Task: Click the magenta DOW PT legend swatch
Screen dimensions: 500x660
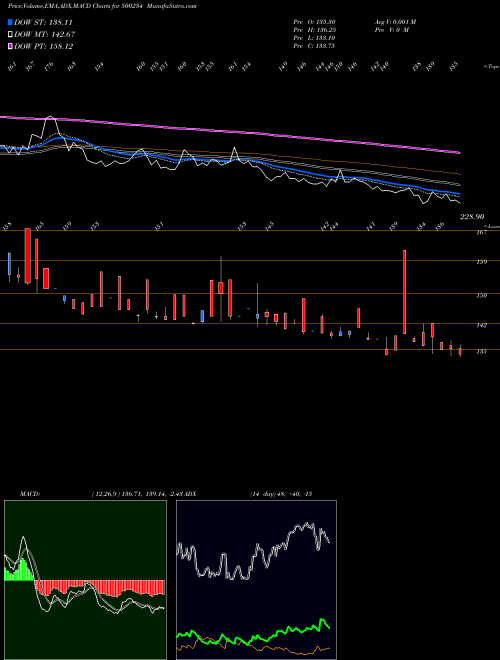Action: (10, 46)
